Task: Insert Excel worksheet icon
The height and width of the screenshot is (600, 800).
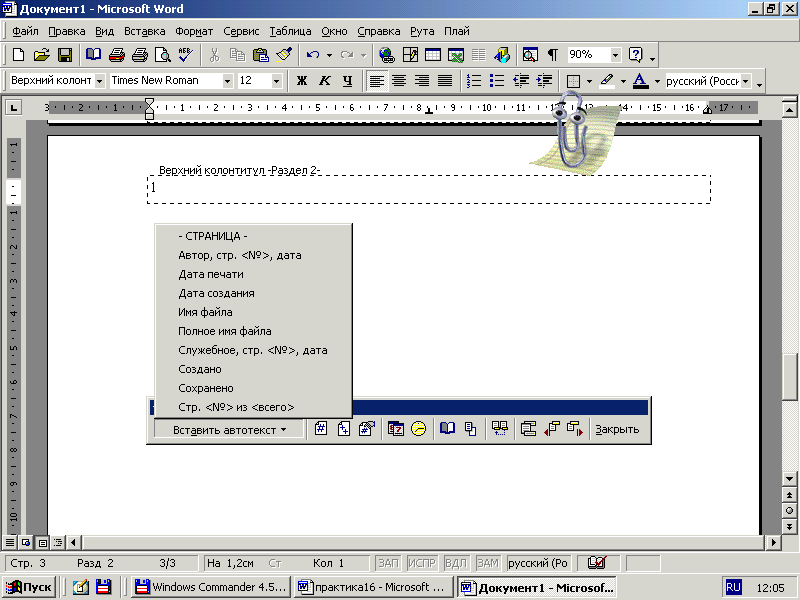Action: [x=456, y=55]
